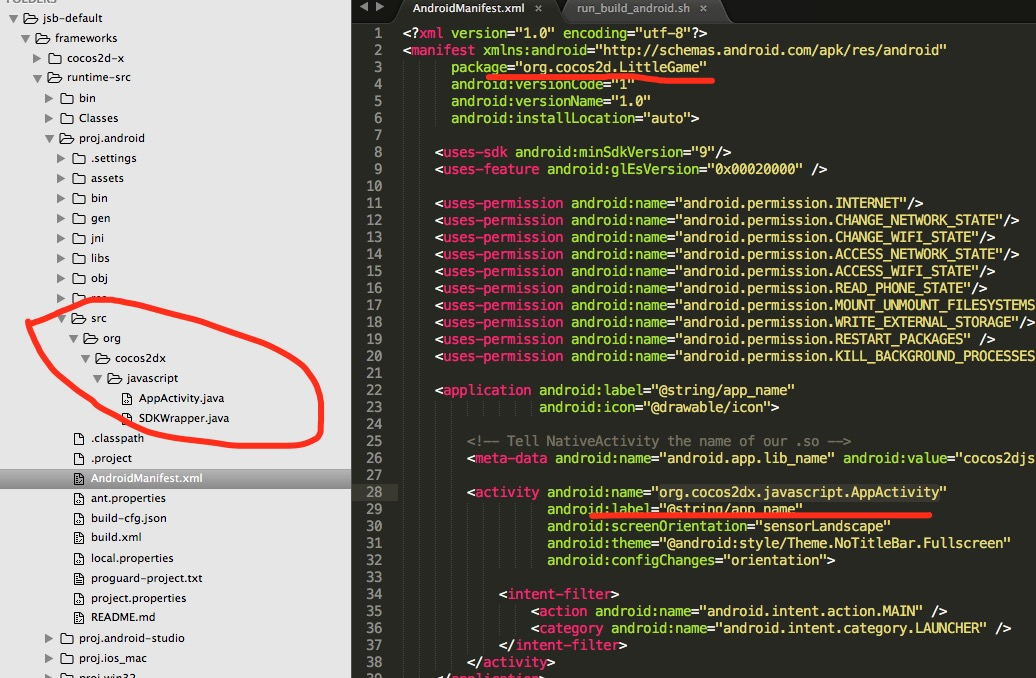This screenshot has height=678, width=1036.
Task: Expand the .settings folder triangle
Action: point(61,159)
